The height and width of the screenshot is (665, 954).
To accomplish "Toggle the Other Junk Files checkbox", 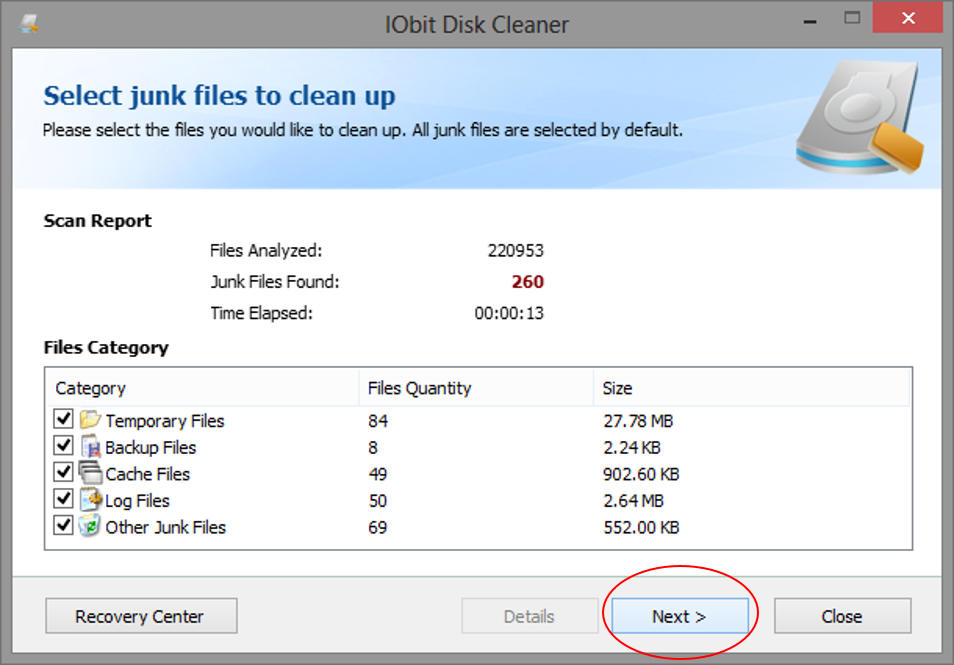I will 63,526.
